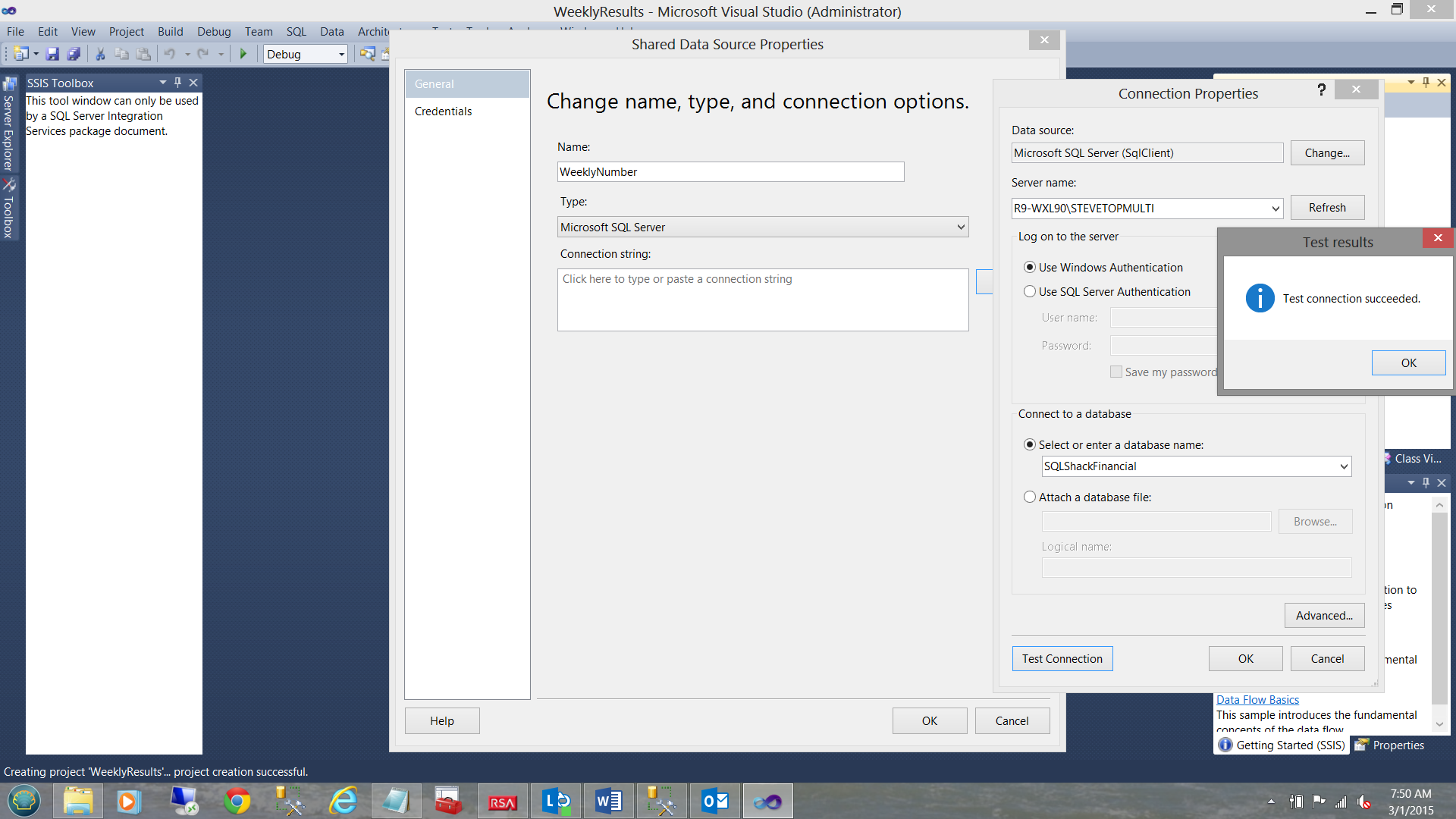Click into the WeeklyNumber name field
The height and width of the screenshot is (819, 1456).
730,172
